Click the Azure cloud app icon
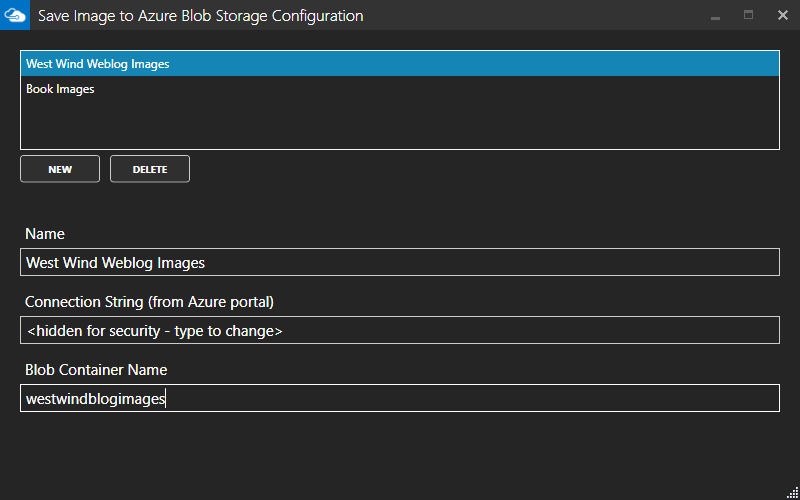Viewport: 800px width, 500px height. 15,15
